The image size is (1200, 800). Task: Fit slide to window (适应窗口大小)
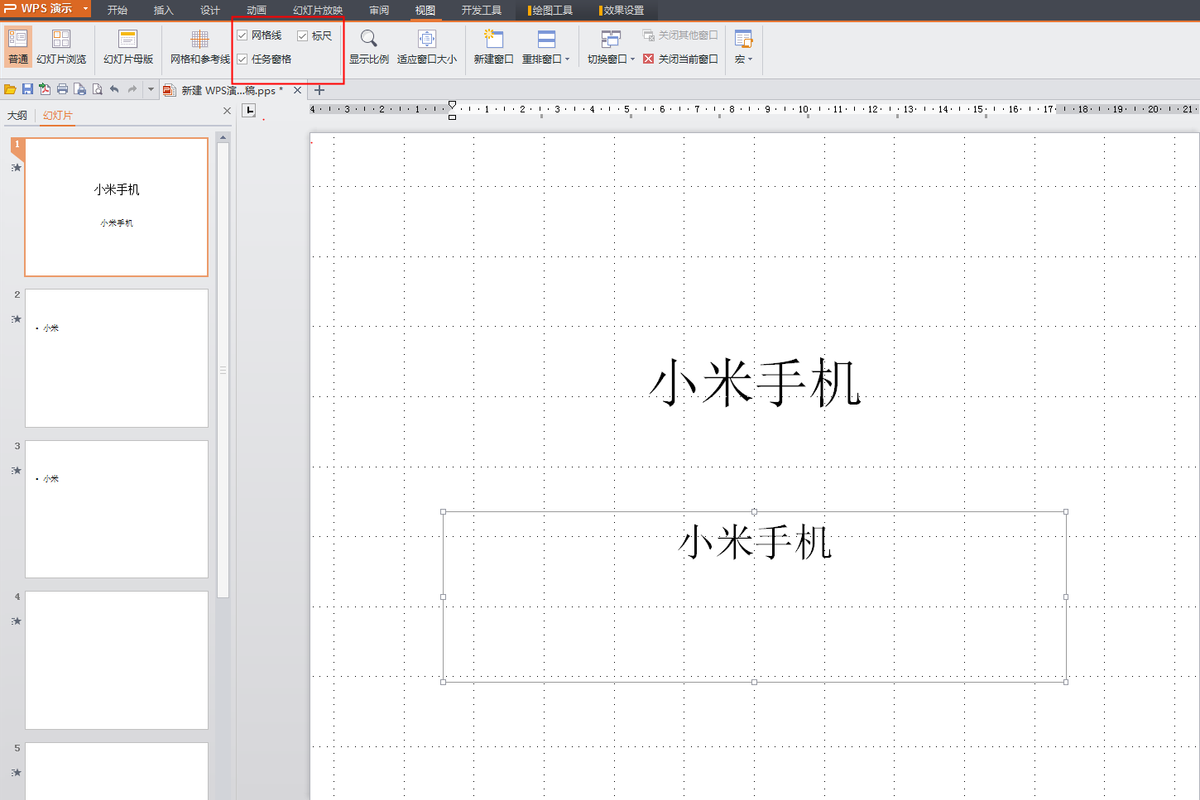click(427, 47)
